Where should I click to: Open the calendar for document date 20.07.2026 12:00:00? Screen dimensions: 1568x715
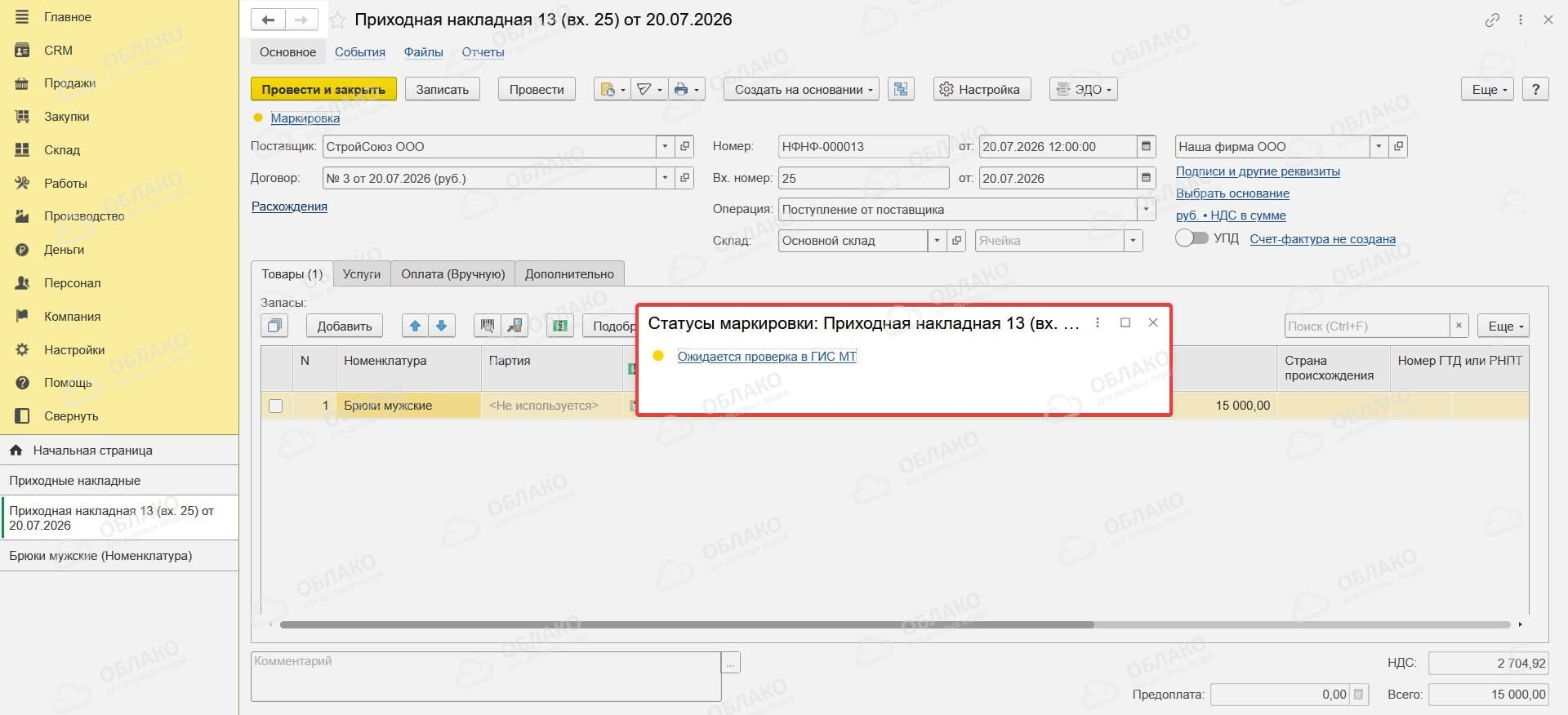tap(1146, 146)
